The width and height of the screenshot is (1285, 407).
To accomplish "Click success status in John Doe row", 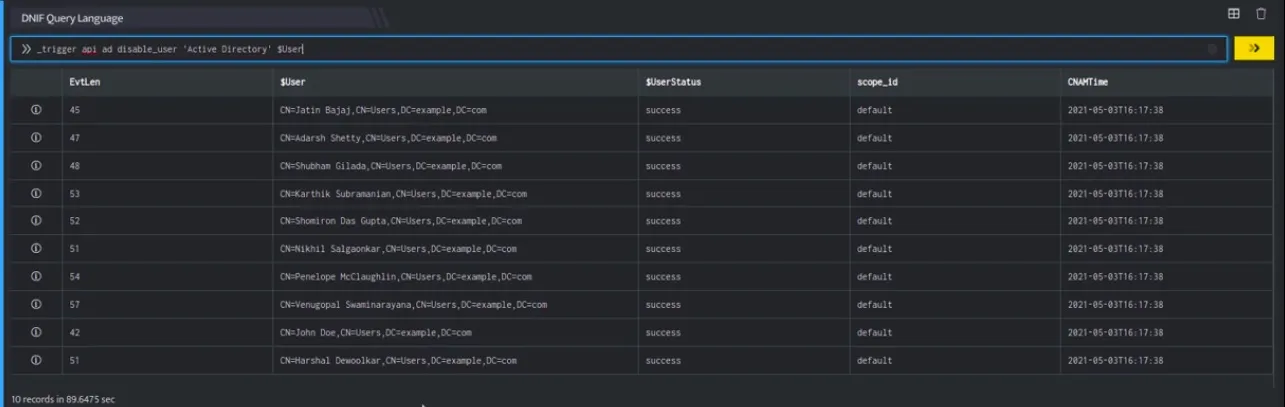I will pyautogui.click(x=663, y=332).
